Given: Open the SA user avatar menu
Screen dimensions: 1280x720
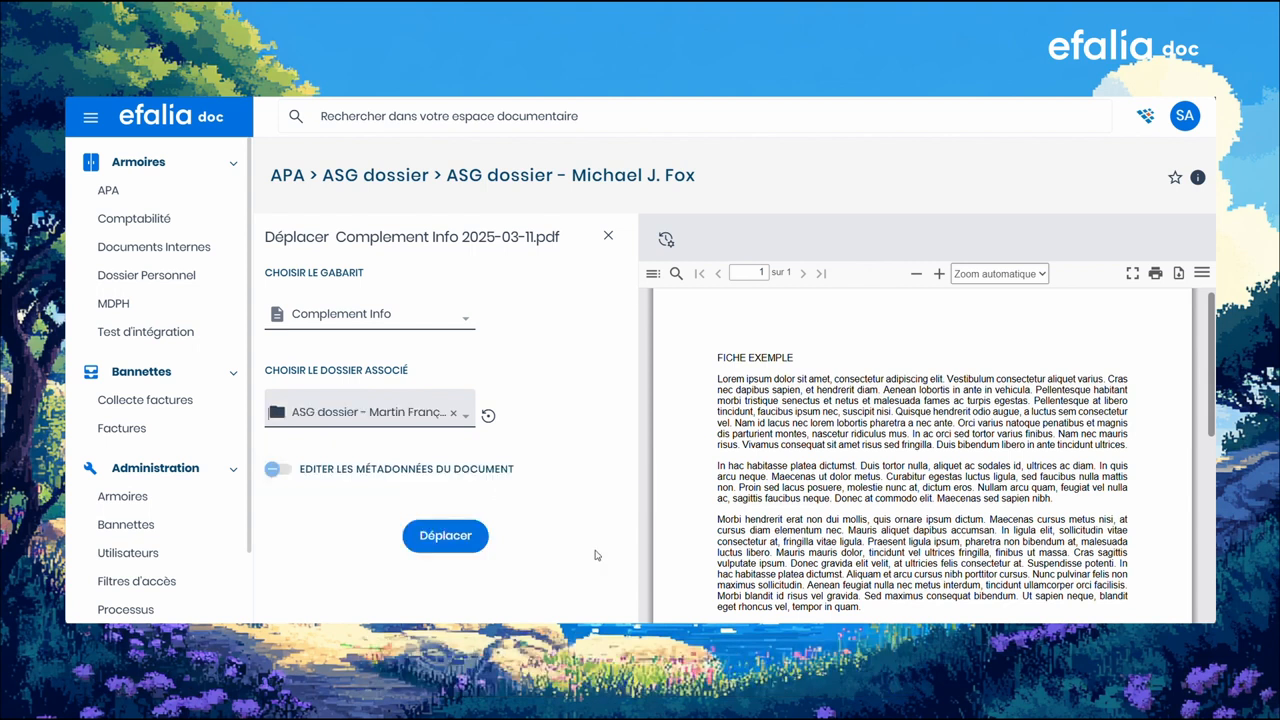Looking at the screenshot, I should pyautogui.click(x=1185, y=116).
